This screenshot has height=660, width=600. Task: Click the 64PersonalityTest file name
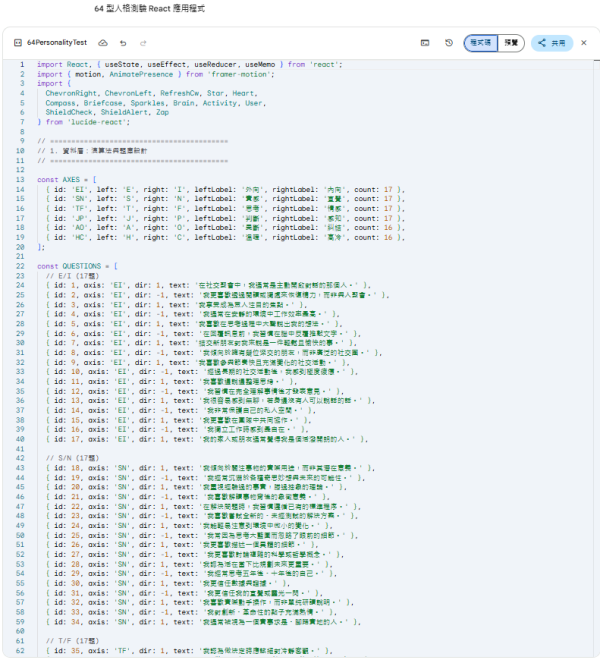click(58, 44)
